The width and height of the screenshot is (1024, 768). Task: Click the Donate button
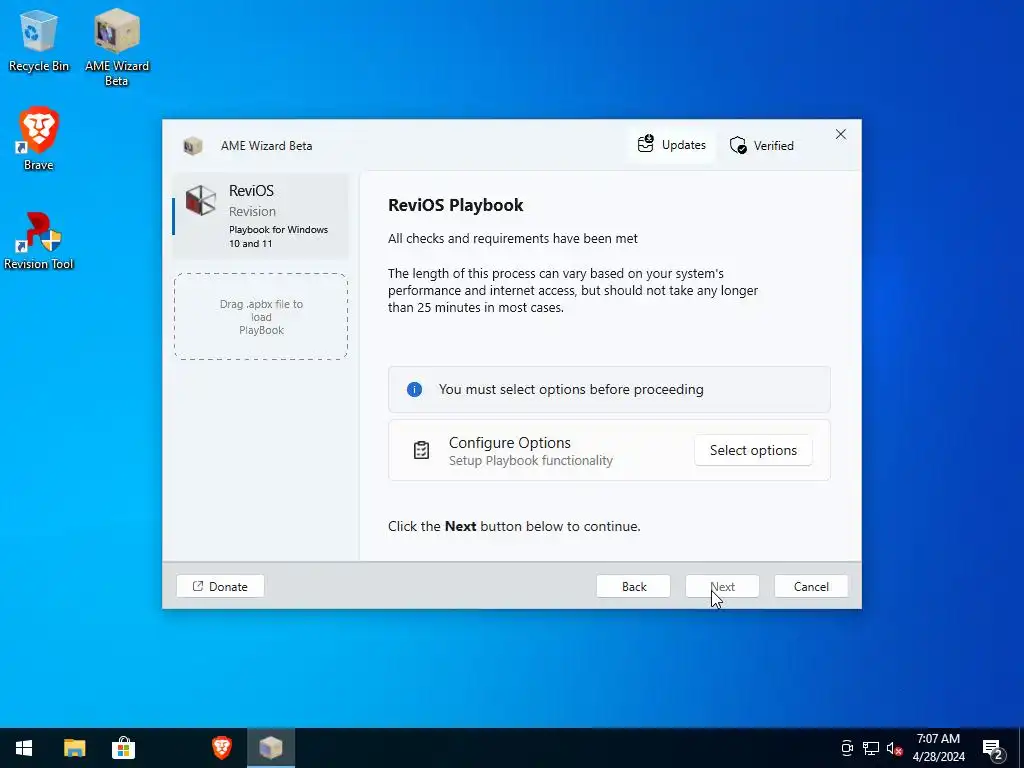coord(220,586)
